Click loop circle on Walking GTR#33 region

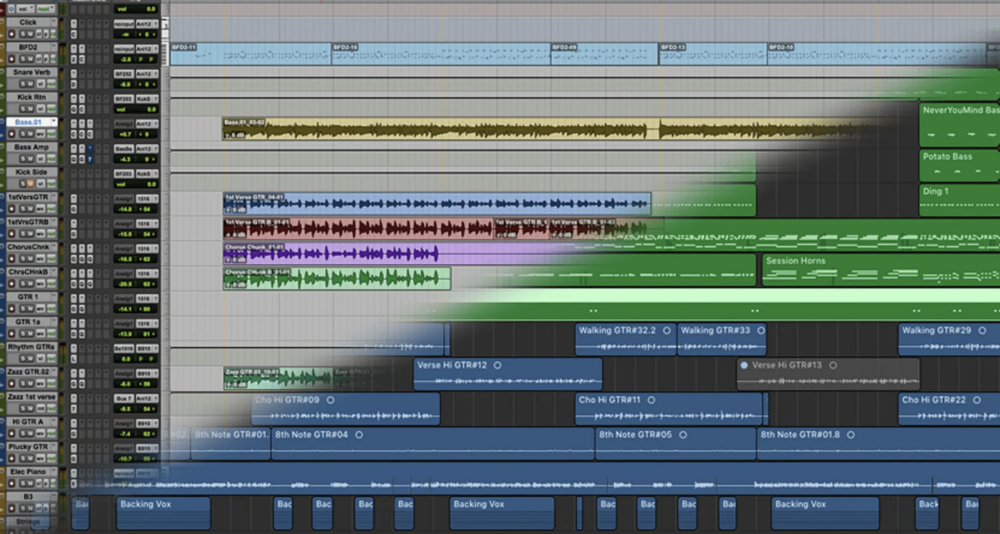click(759, 330)
